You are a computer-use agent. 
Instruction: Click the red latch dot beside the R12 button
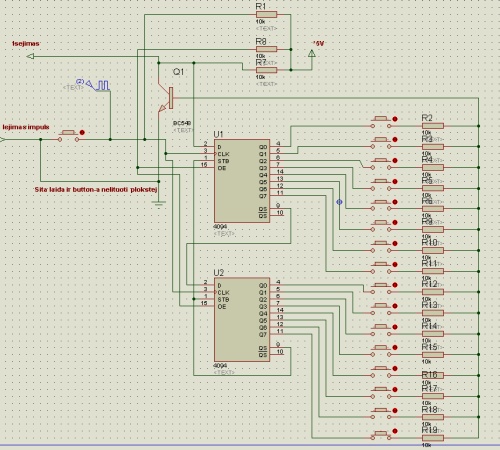click(x=395, y=285)
